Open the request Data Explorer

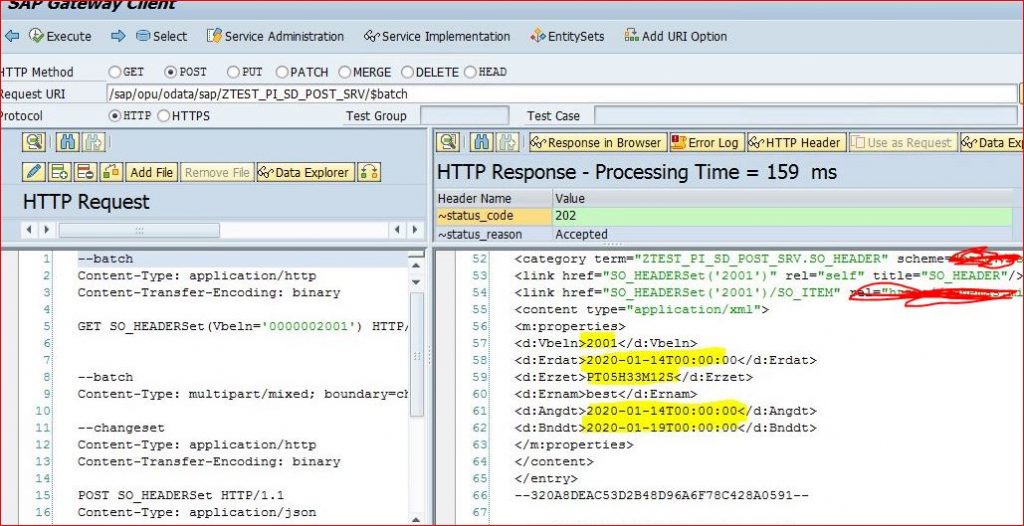[306, 173]
